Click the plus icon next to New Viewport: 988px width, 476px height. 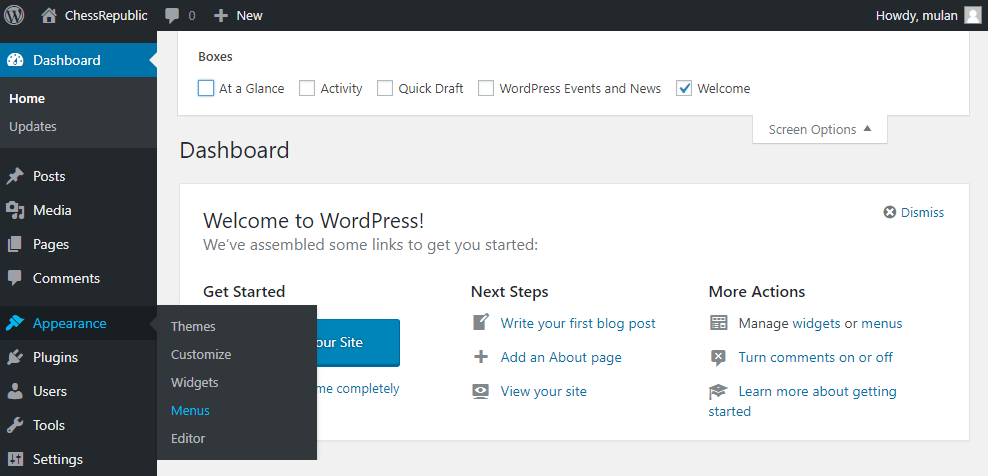coord(221,16)
